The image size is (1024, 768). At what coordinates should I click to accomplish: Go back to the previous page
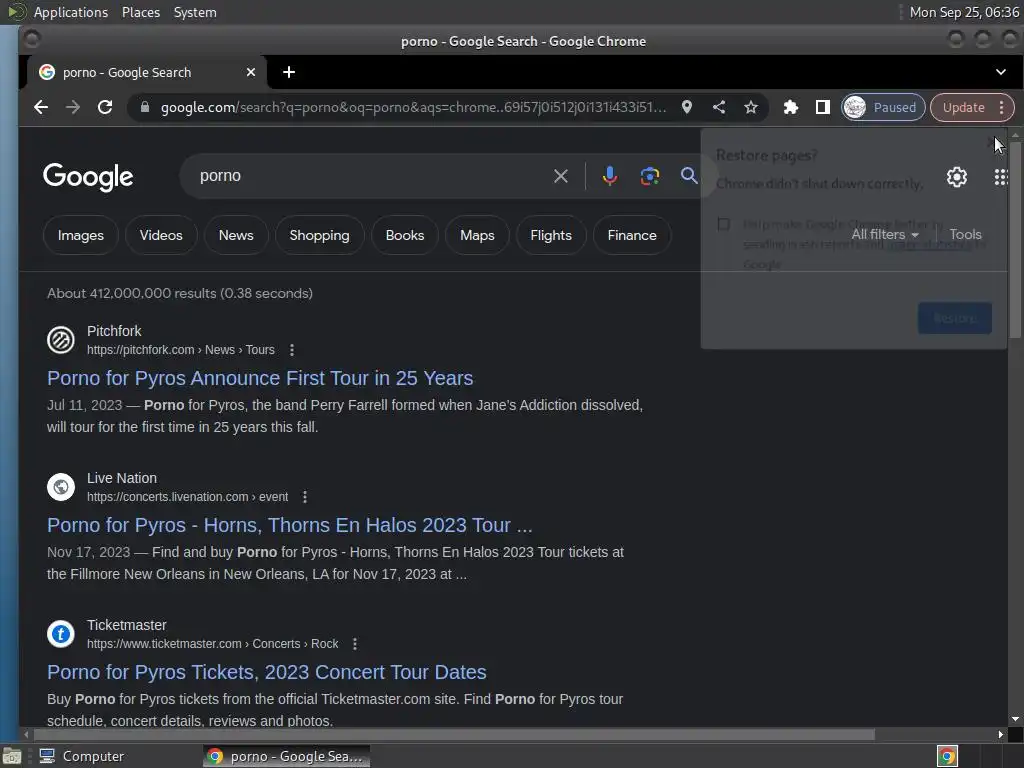click(x=41, y=107)
